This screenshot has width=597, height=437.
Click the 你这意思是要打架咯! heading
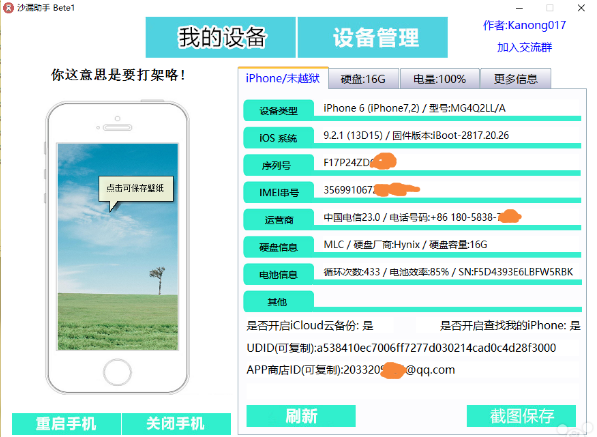(118, 75)
